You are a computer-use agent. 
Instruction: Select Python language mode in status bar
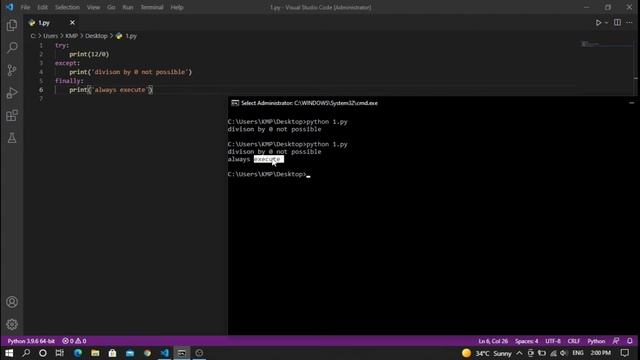(x=596, y=341)
